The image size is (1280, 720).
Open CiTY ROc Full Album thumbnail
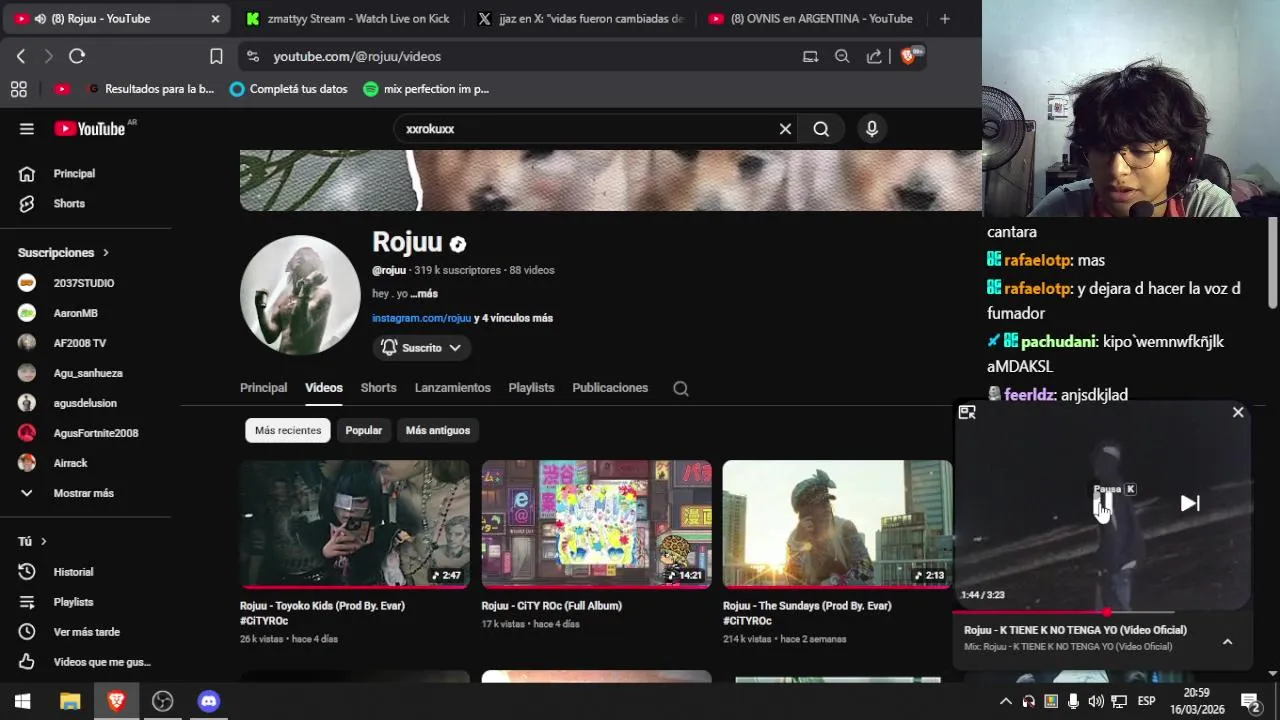point(596,524)
